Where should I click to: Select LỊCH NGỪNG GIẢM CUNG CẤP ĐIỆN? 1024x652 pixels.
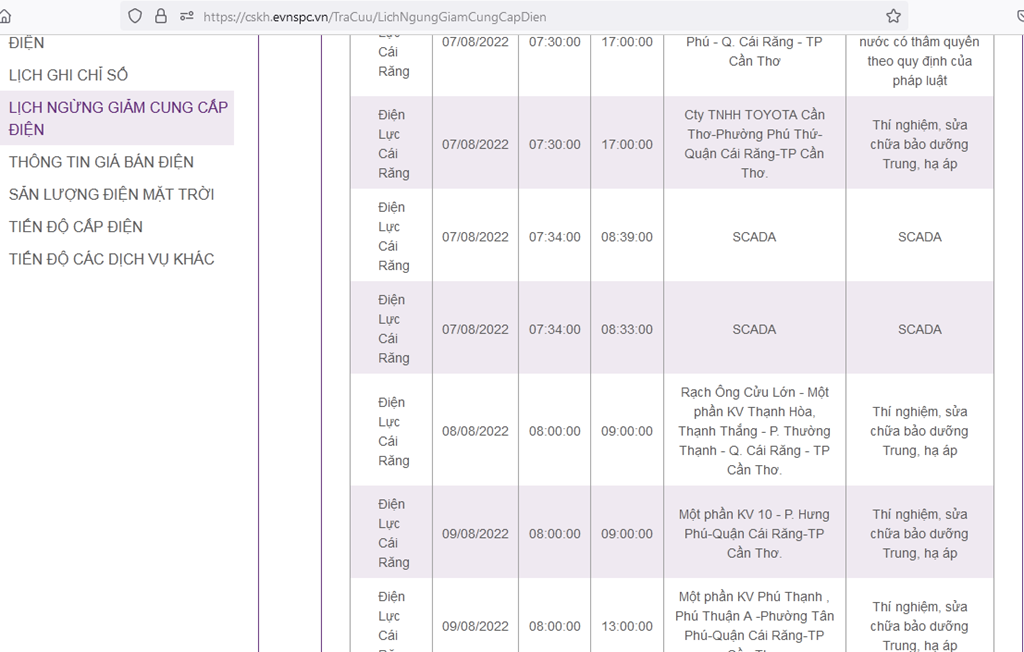pyautogui.click(x=117, y=118)
